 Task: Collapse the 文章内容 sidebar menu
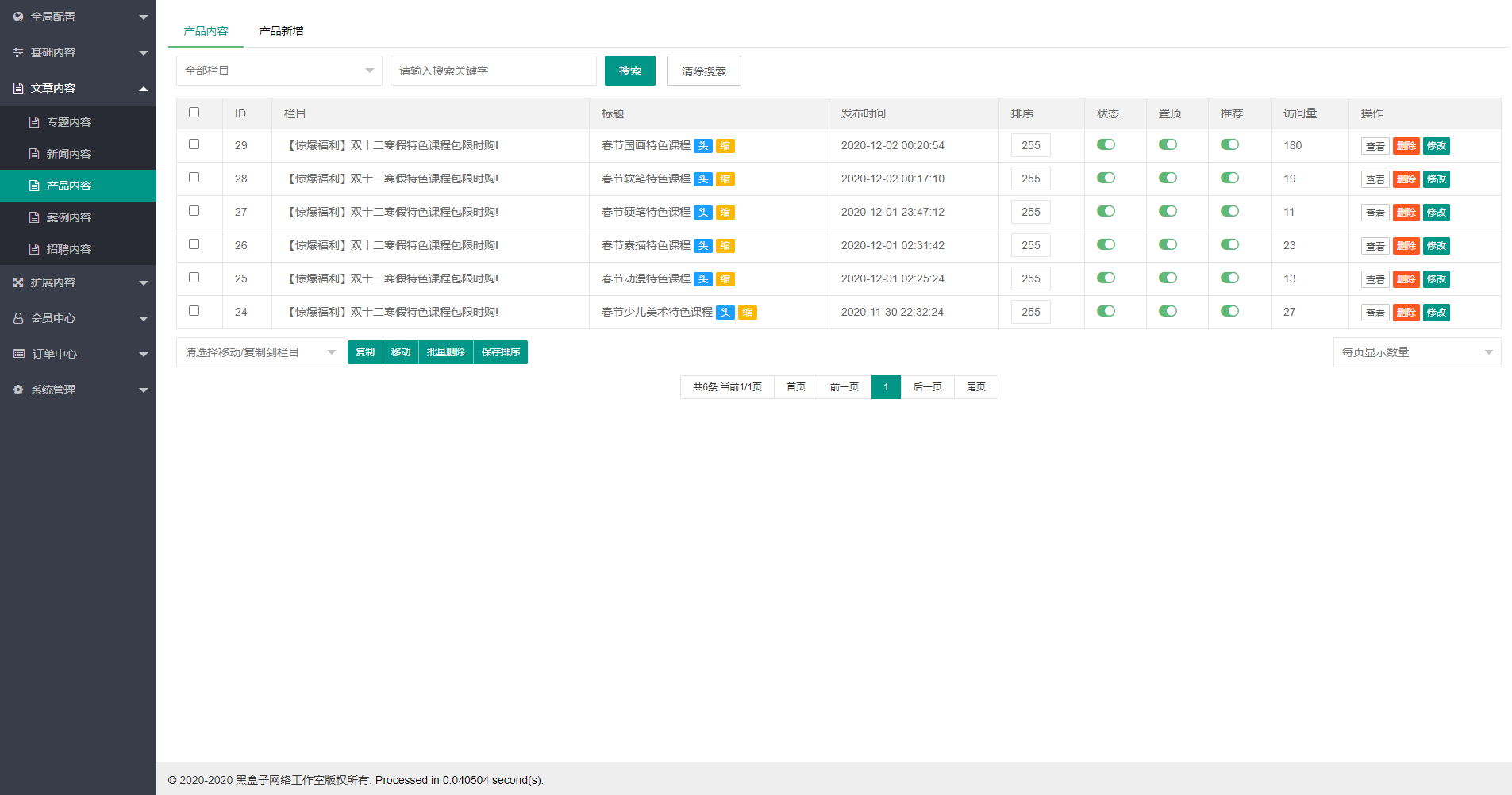tap(78, 88)
